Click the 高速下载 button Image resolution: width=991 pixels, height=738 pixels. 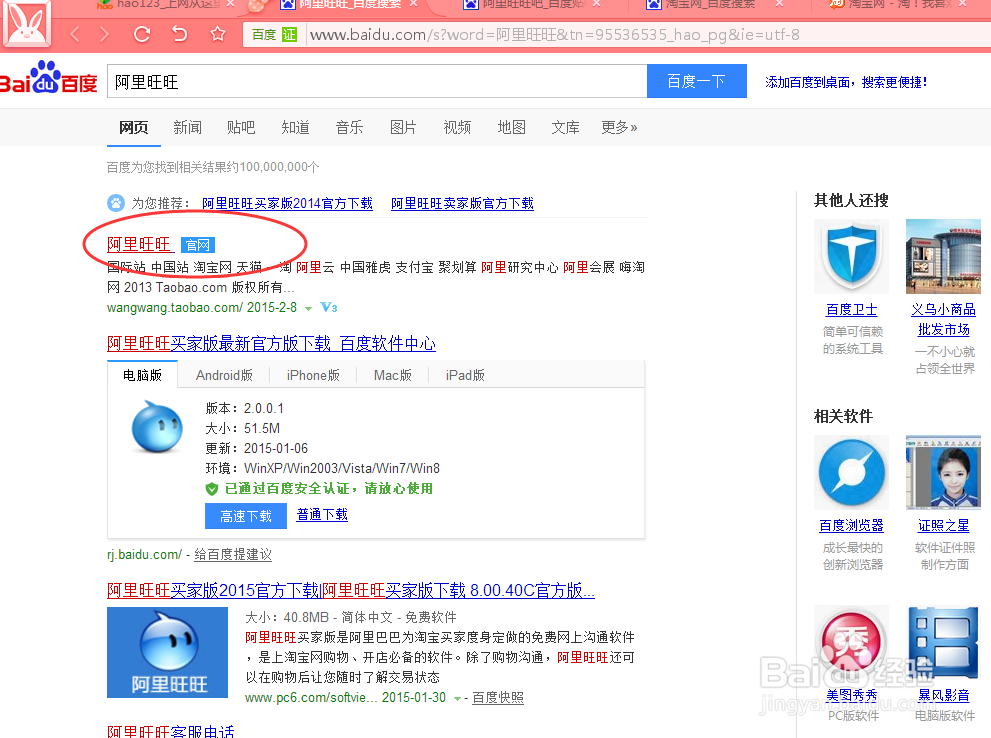tap(246, 516)
